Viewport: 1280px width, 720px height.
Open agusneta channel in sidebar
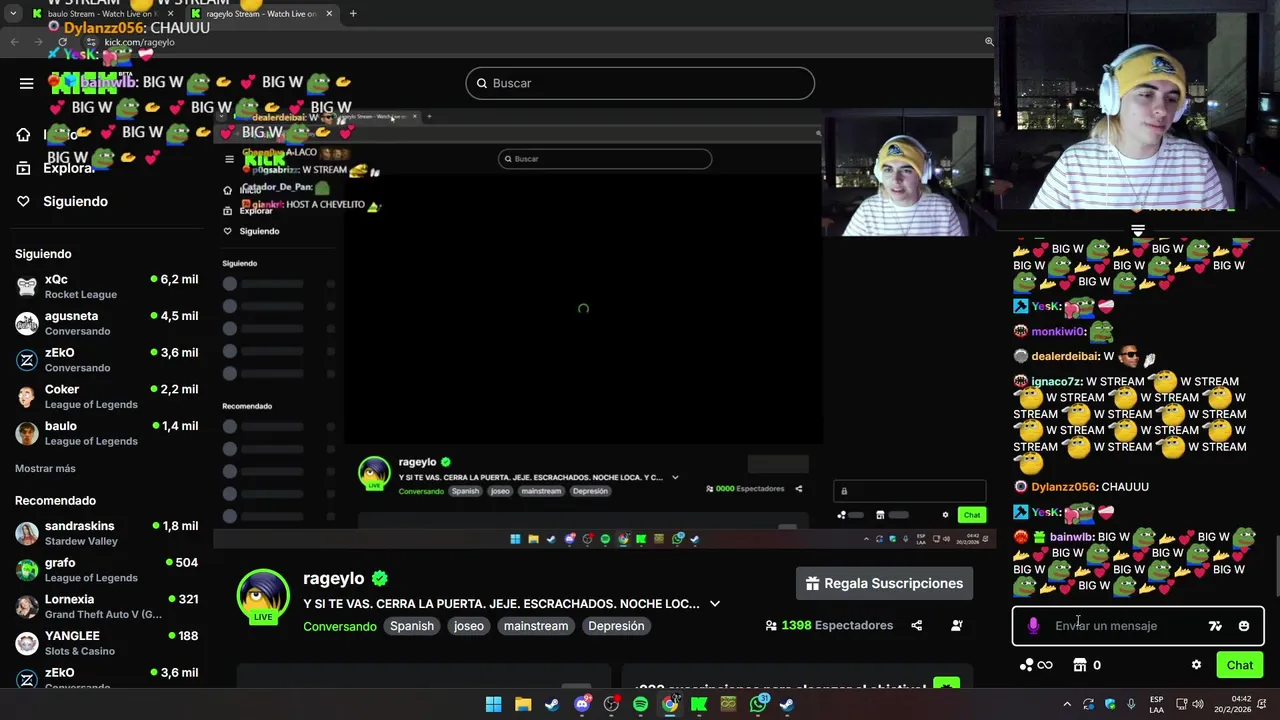[x=107, y=323]
